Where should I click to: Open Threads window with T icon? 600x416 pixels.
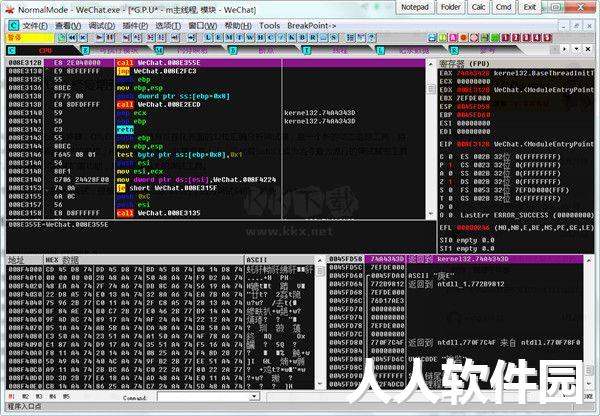(239, 38)
